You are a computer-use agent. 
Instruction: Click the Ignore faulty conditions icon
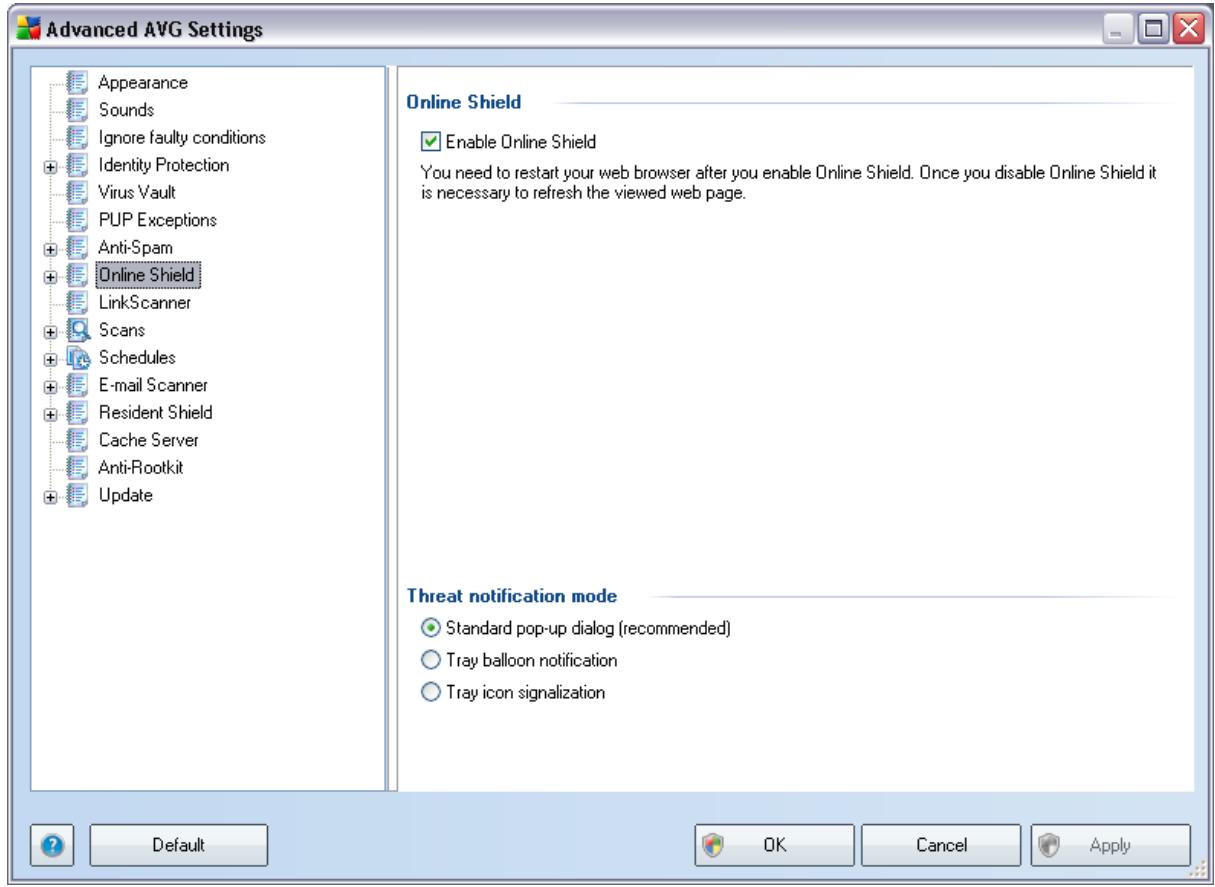click(76, 136)
